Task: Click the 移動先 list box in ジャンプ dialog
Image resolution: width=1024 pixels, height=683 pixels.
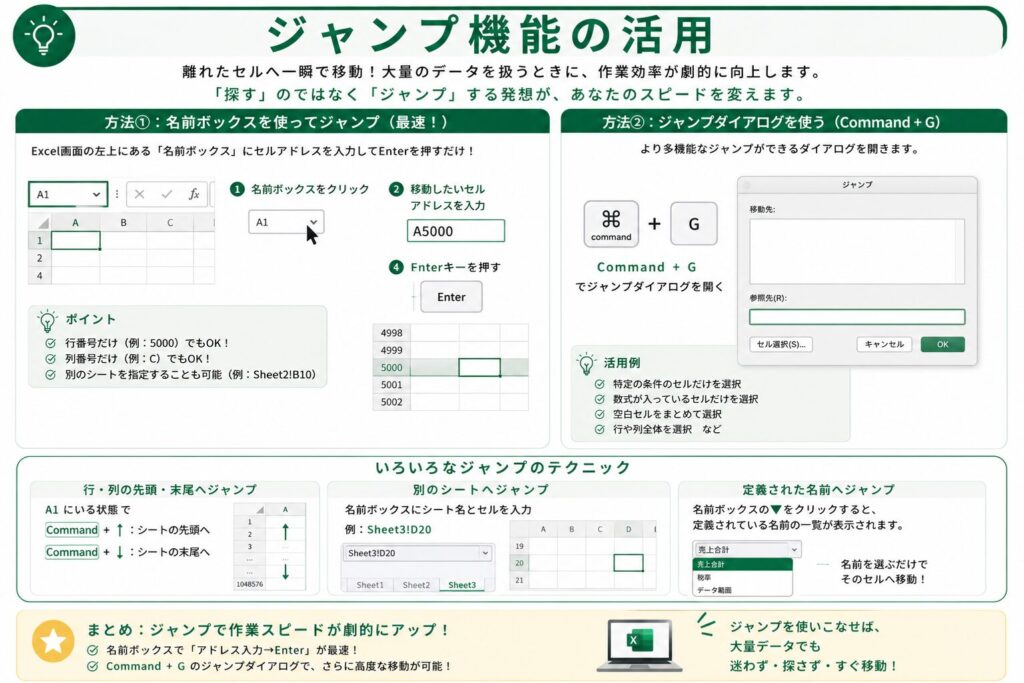Action: coord(857,251)
